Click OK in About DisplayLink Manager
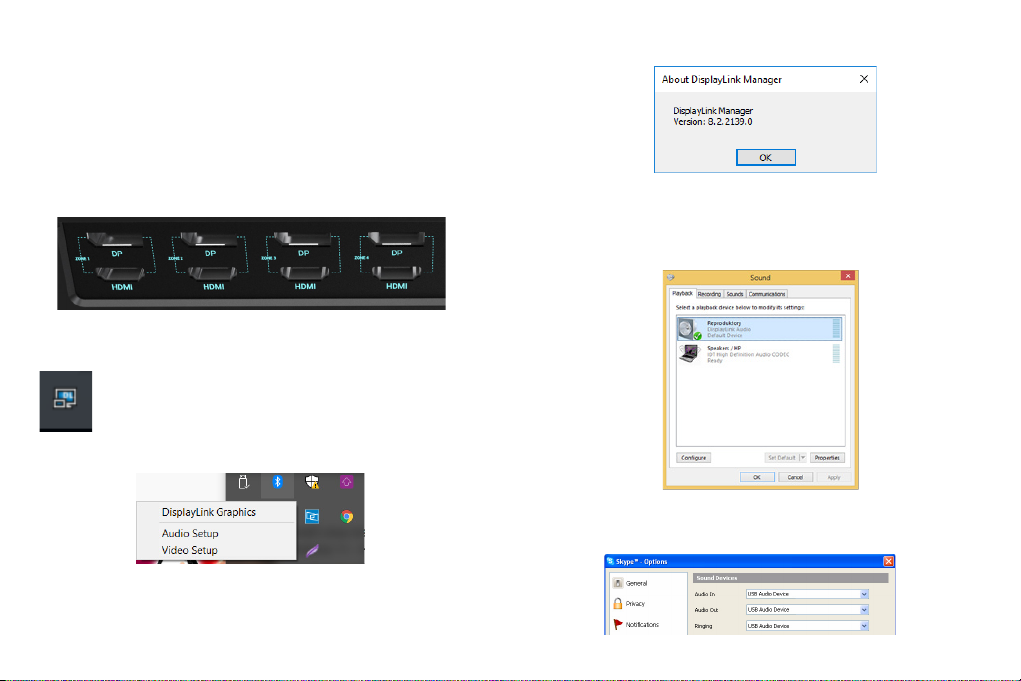 tap(765, 157)
